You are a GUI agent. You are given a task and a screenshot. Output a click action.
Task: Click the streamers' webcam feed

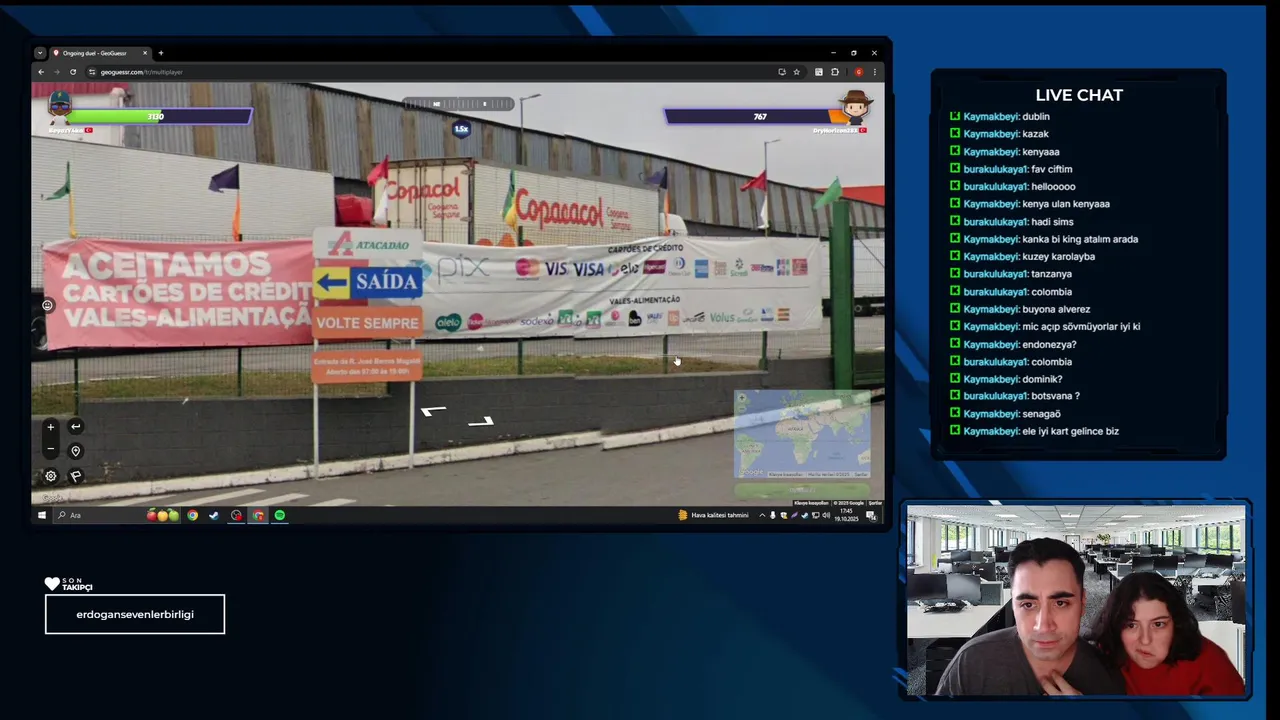tap(1077, 600)
